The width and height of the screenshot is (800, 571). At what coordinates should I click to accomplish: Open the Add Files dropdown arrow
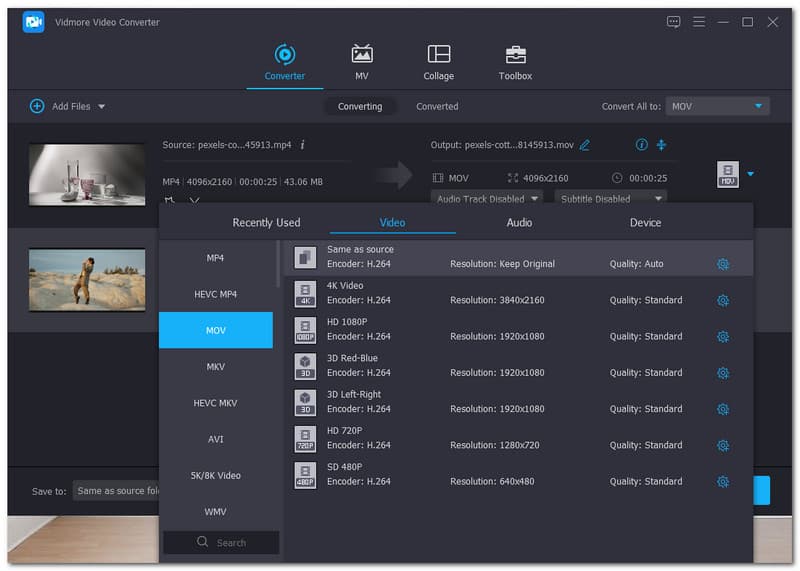coord(101,107)
